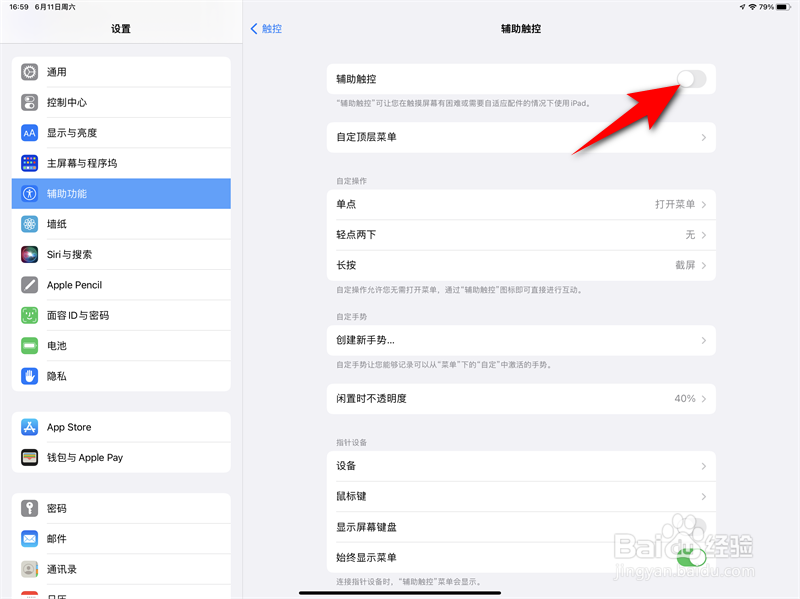The height and width of the screenshot is (599, 800).
Task: Select 面容ID与密码 in sidebar
Action: (121, 315)
